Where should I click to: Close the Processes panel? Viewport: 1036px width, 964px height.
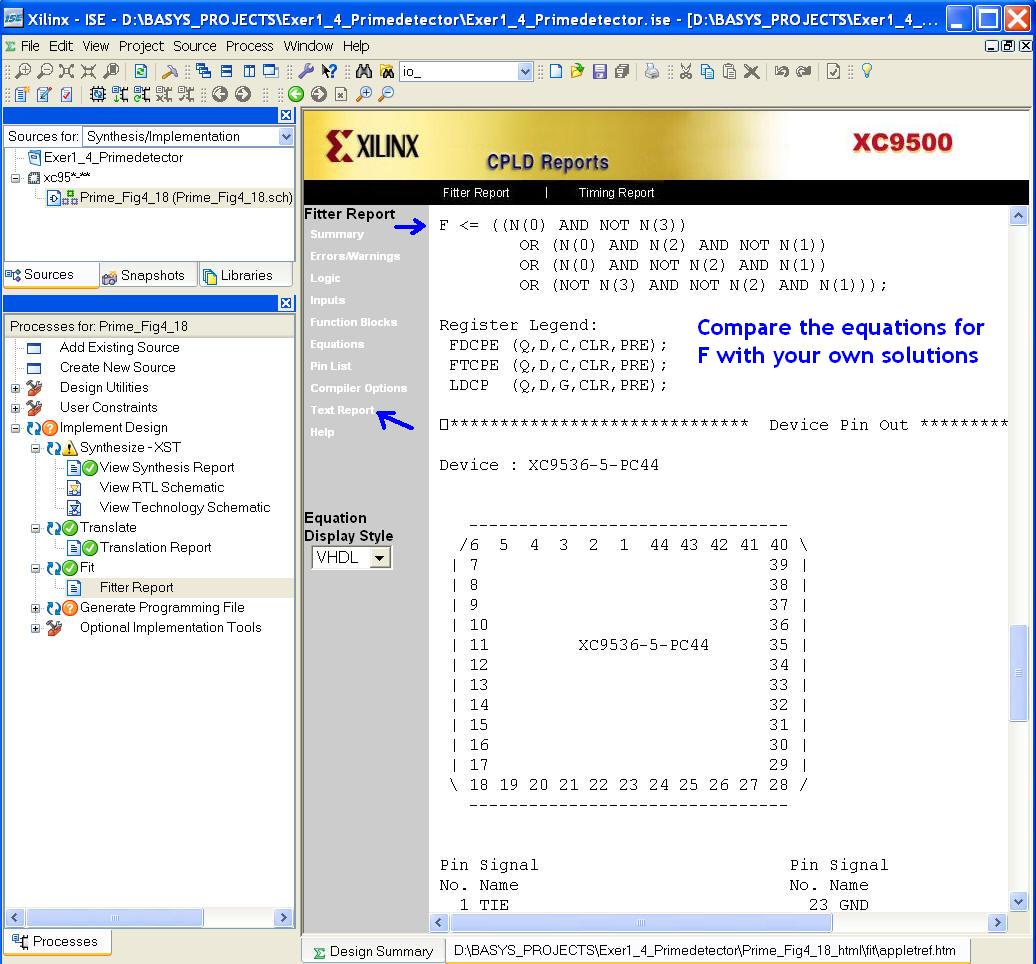click(285, 303)
